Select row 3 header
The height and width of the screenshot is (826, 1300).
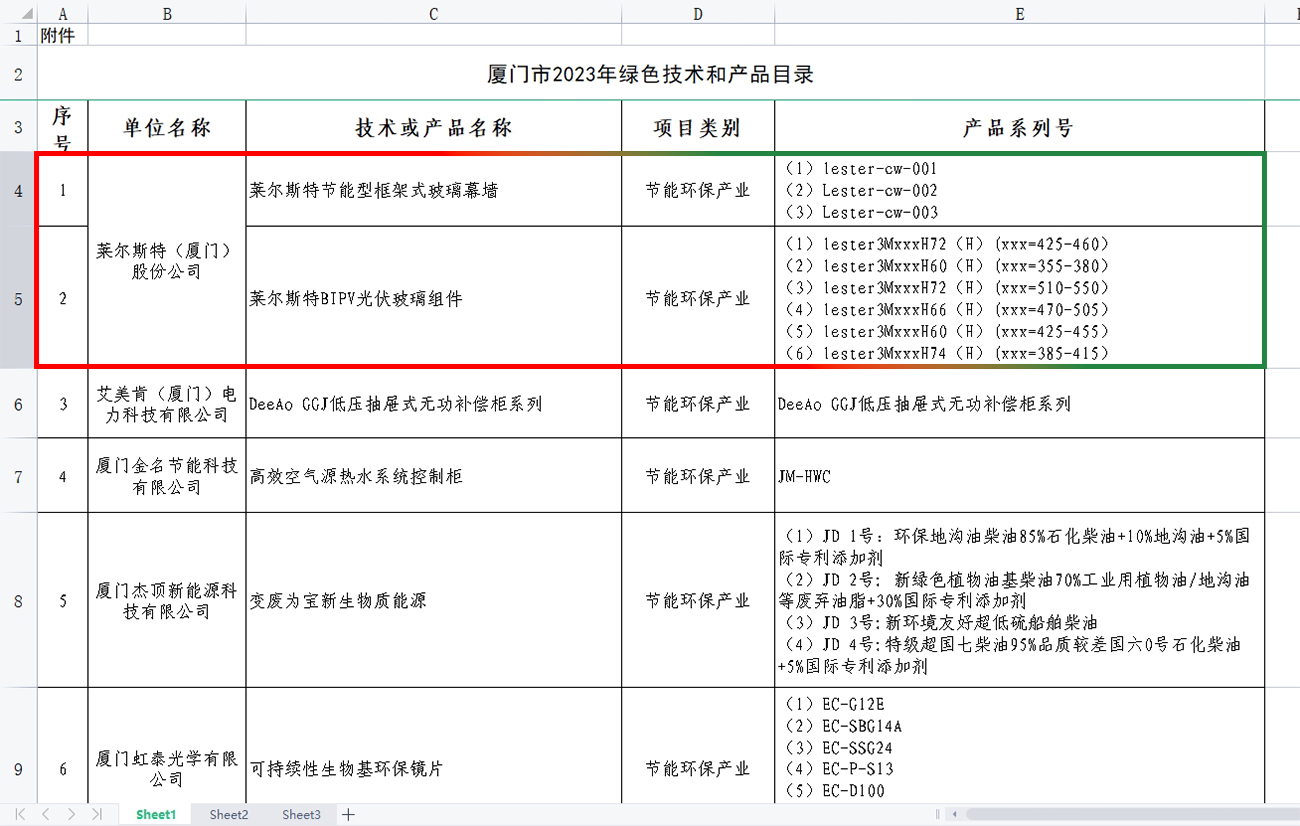[x=19, y=127]
